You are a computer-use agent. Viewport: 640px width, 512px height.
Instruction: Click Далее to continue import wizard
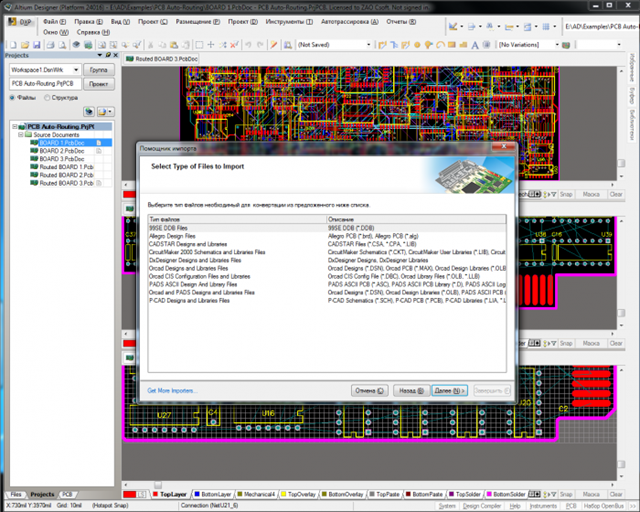449,391
